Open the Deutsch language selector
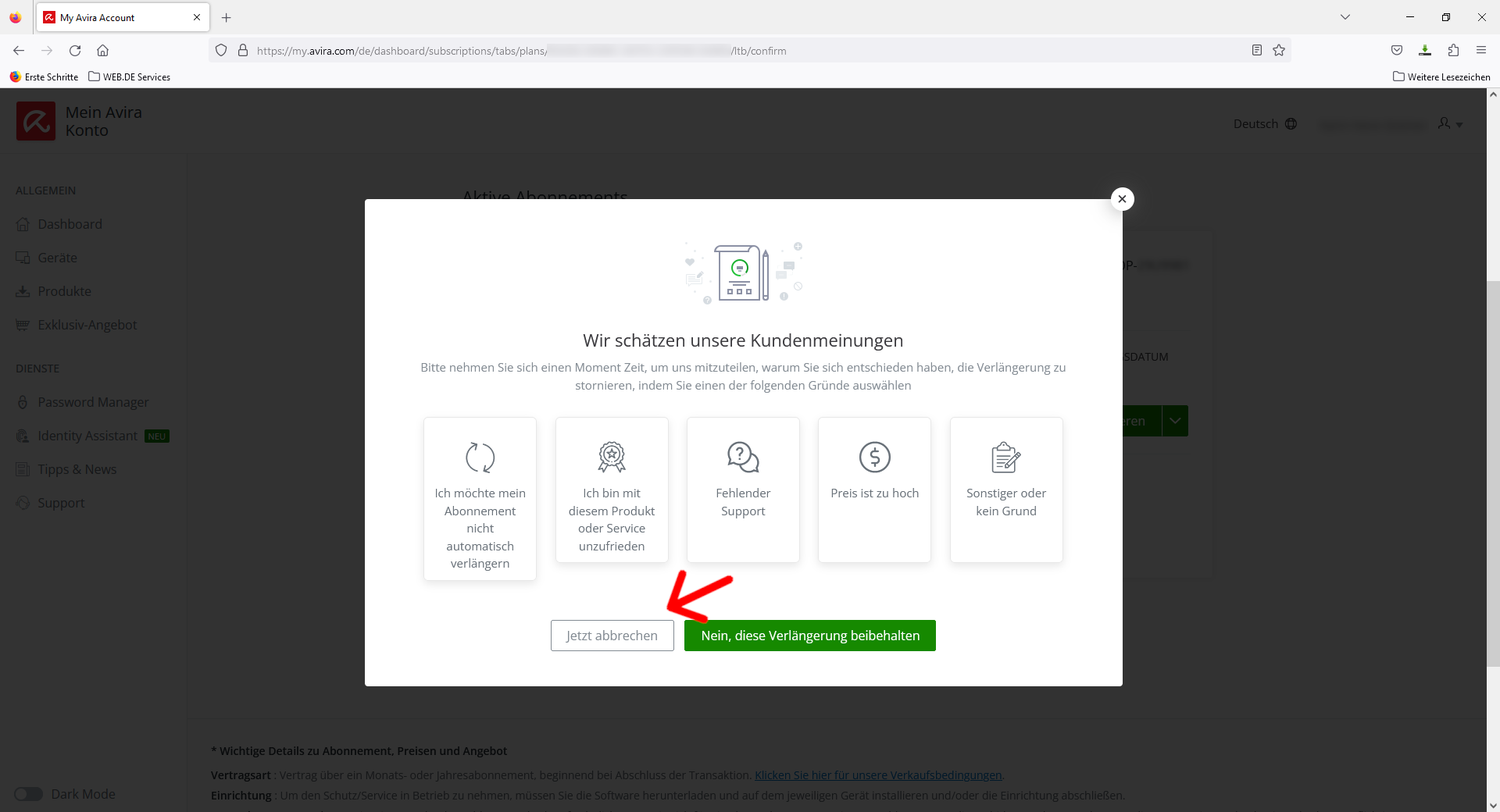Image resolution: width=1500 pixels, height=812 pixels. (x=1265, y=123)
